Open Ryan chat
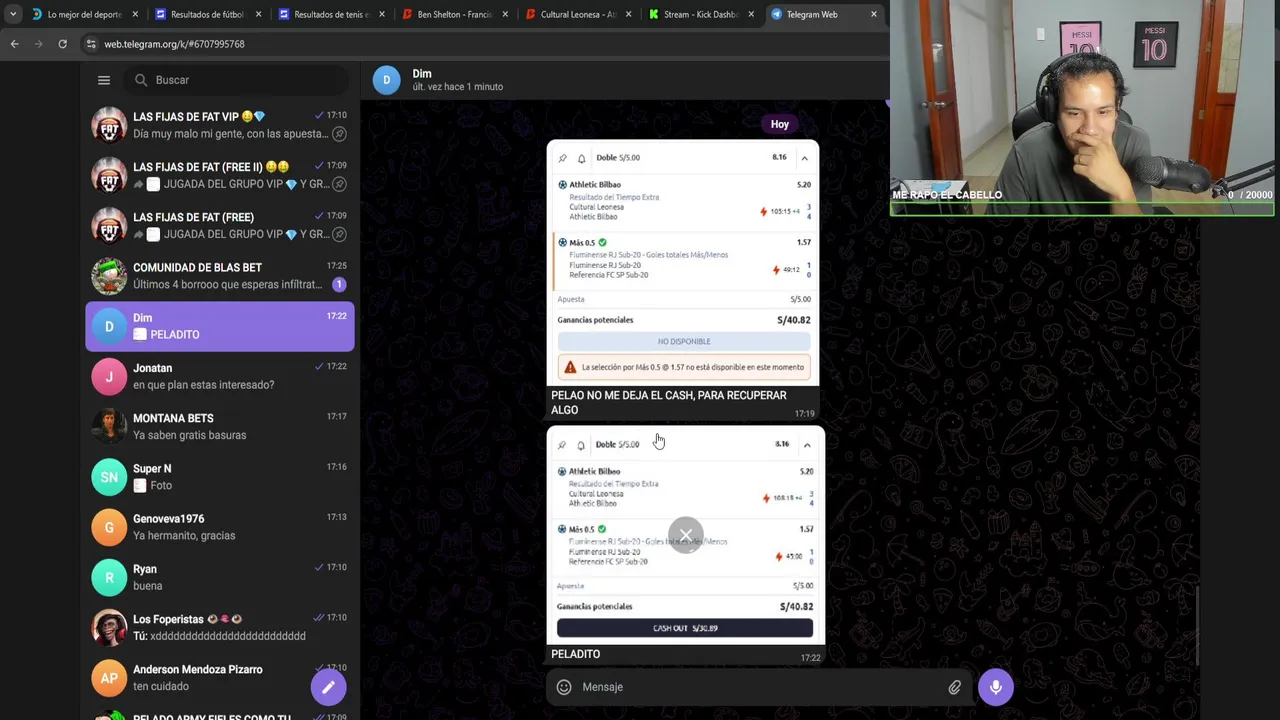Screen dimensions: 1280x720 [220, 577]
